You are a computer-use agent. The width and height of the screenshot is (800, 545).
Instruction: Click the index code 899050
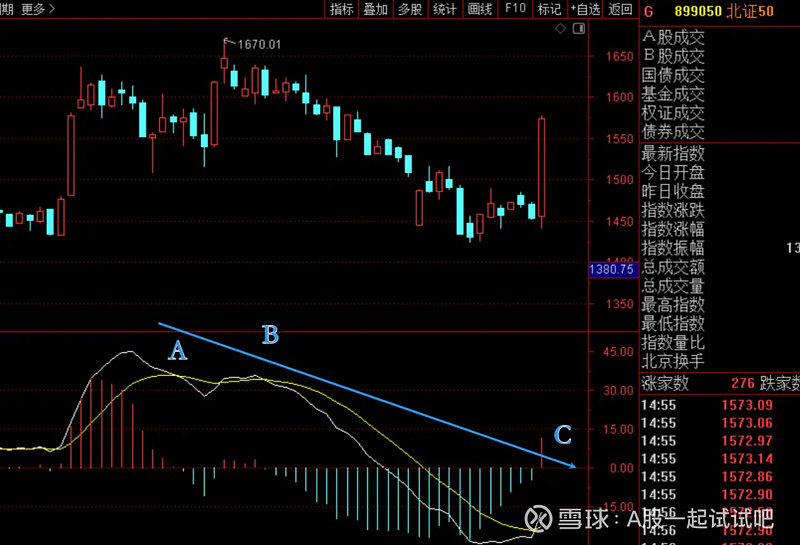(x=698, y=11)
